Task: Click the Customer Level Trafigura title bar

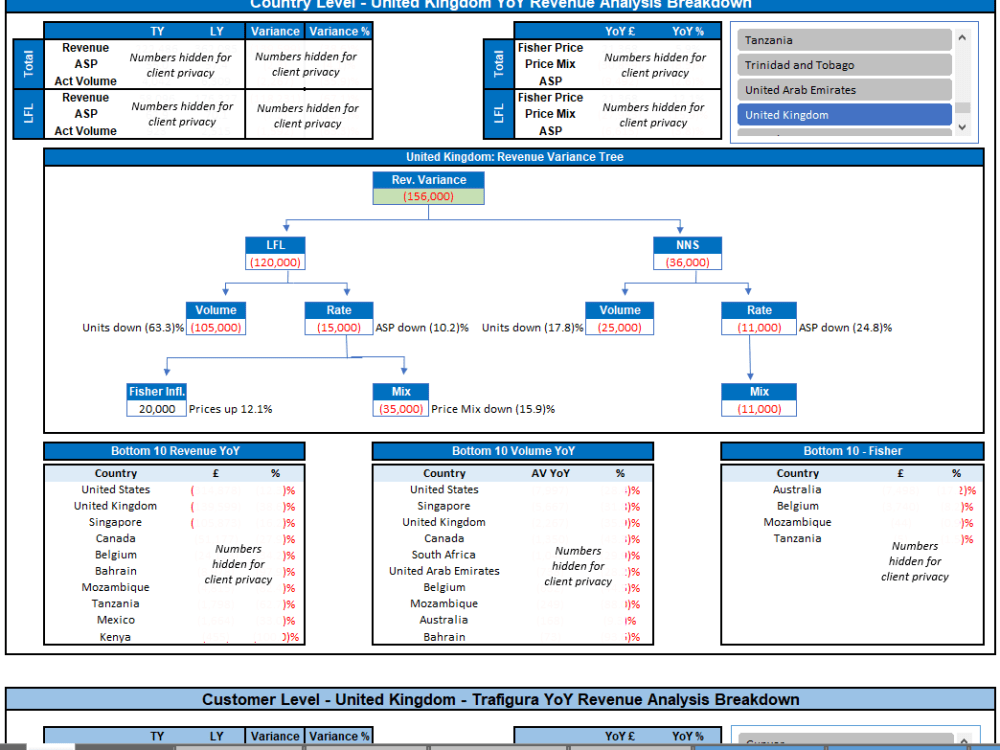Action: [x=500, y=699]
